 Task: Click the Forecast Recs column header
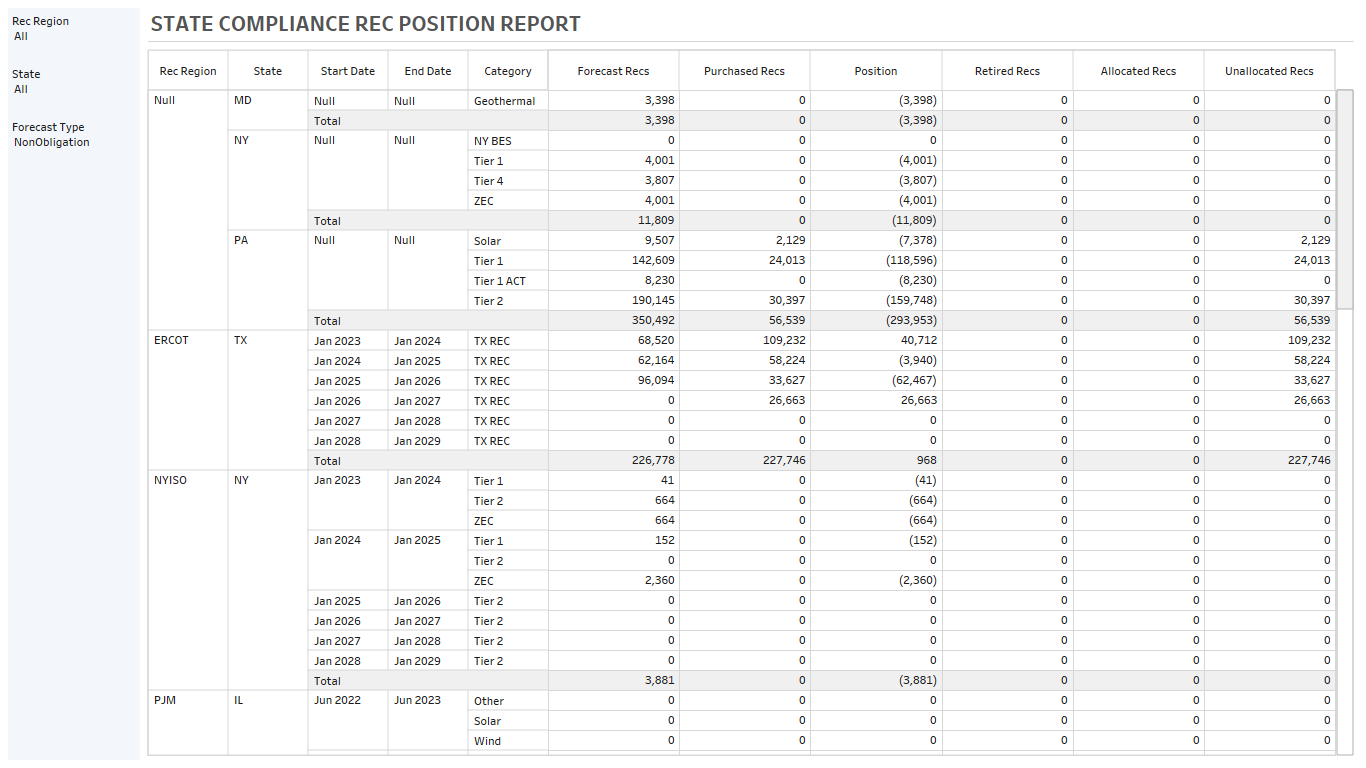[613, 71]
